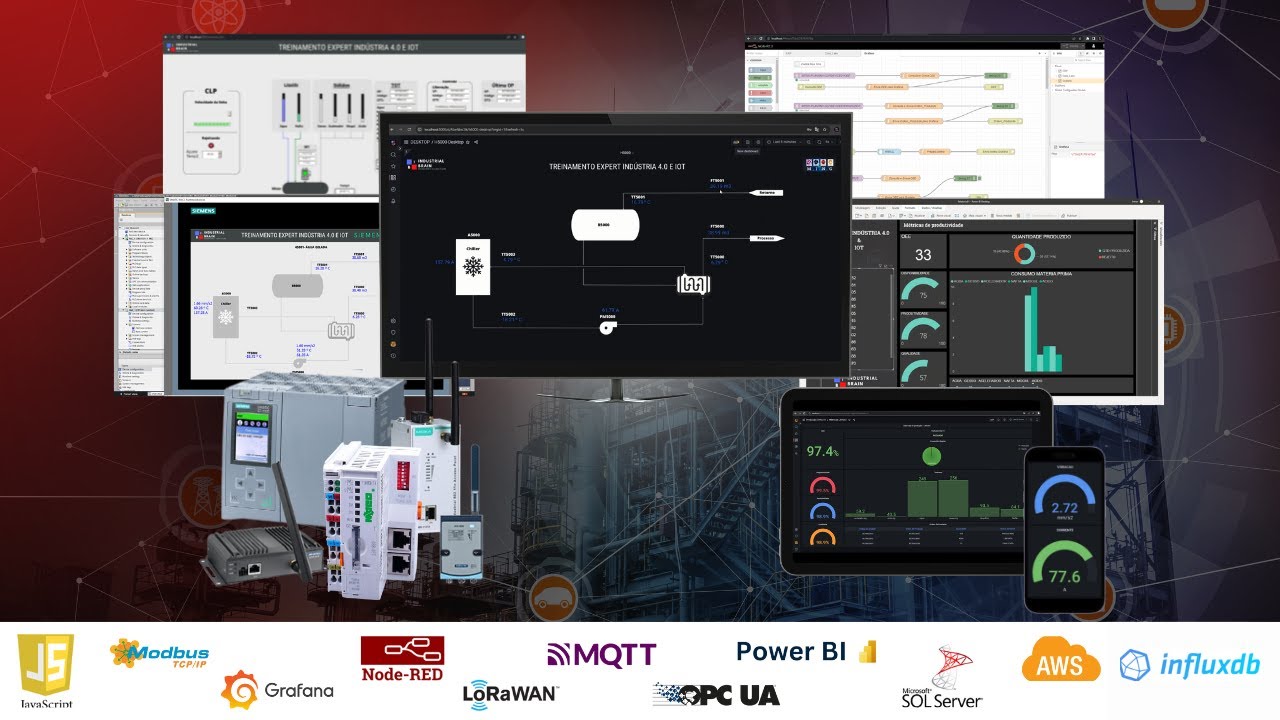Click add panel icon in Grafana top bar
Image resolution: width=1280 pixels, height=720 pixels.
(736, 142)
